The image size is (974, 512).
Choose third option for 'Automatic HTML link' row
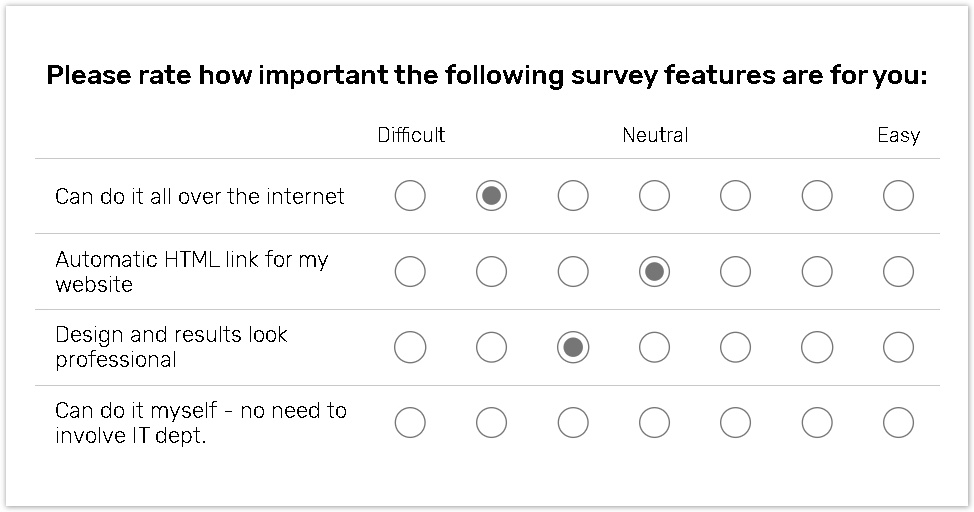[573, 271]
